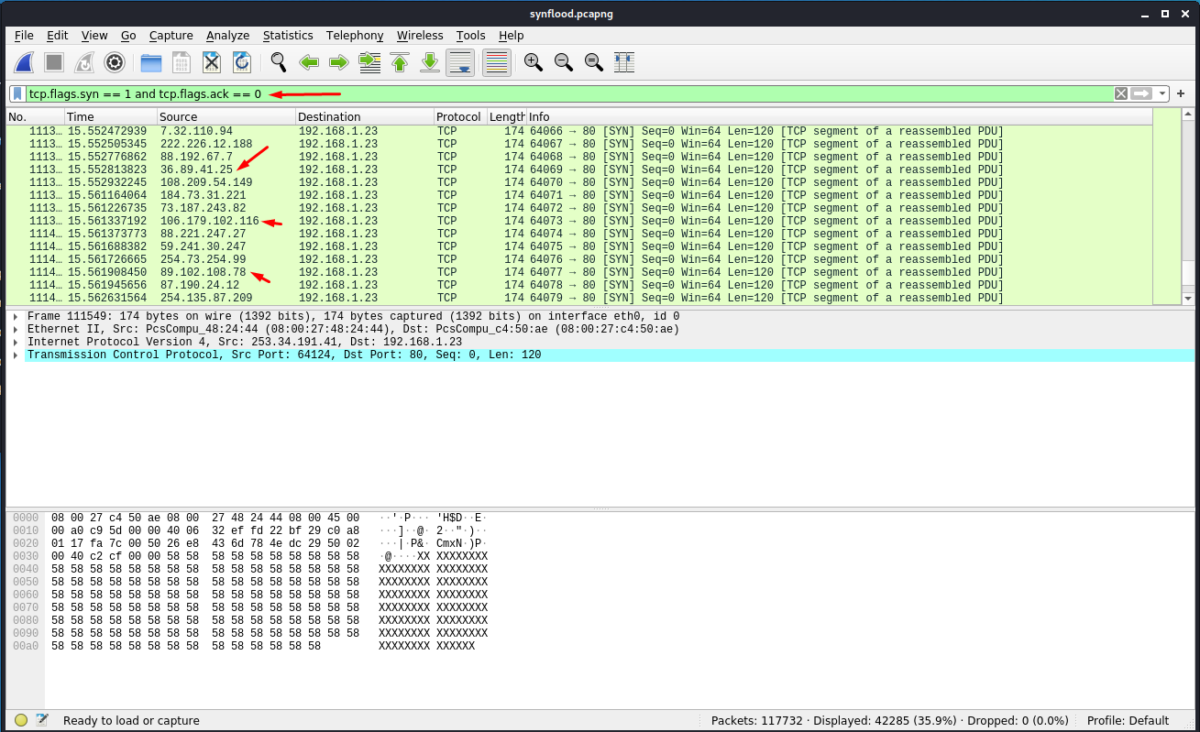Screen dimensions: 1200x732
Task: Open the Help menu
Action: tap(511, 35)
